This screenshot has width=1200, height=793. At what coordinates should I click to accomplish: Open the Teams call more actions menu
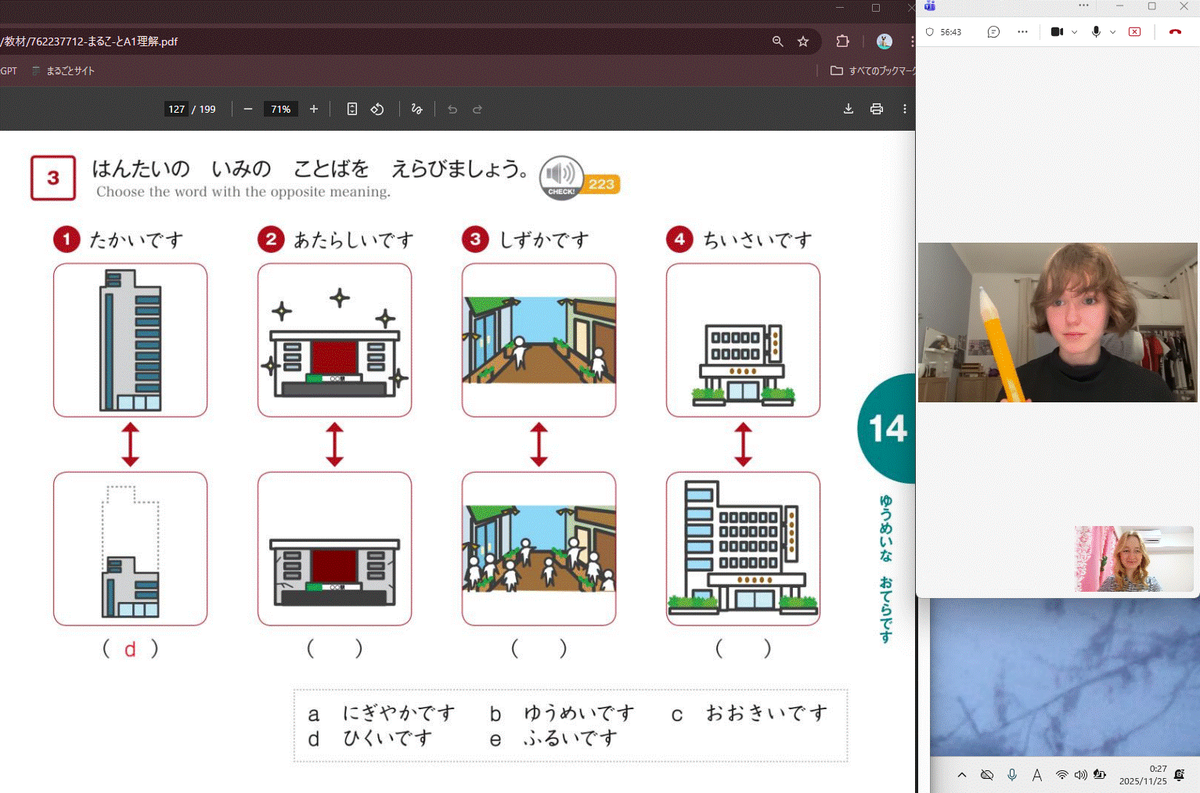point(1022,32)
